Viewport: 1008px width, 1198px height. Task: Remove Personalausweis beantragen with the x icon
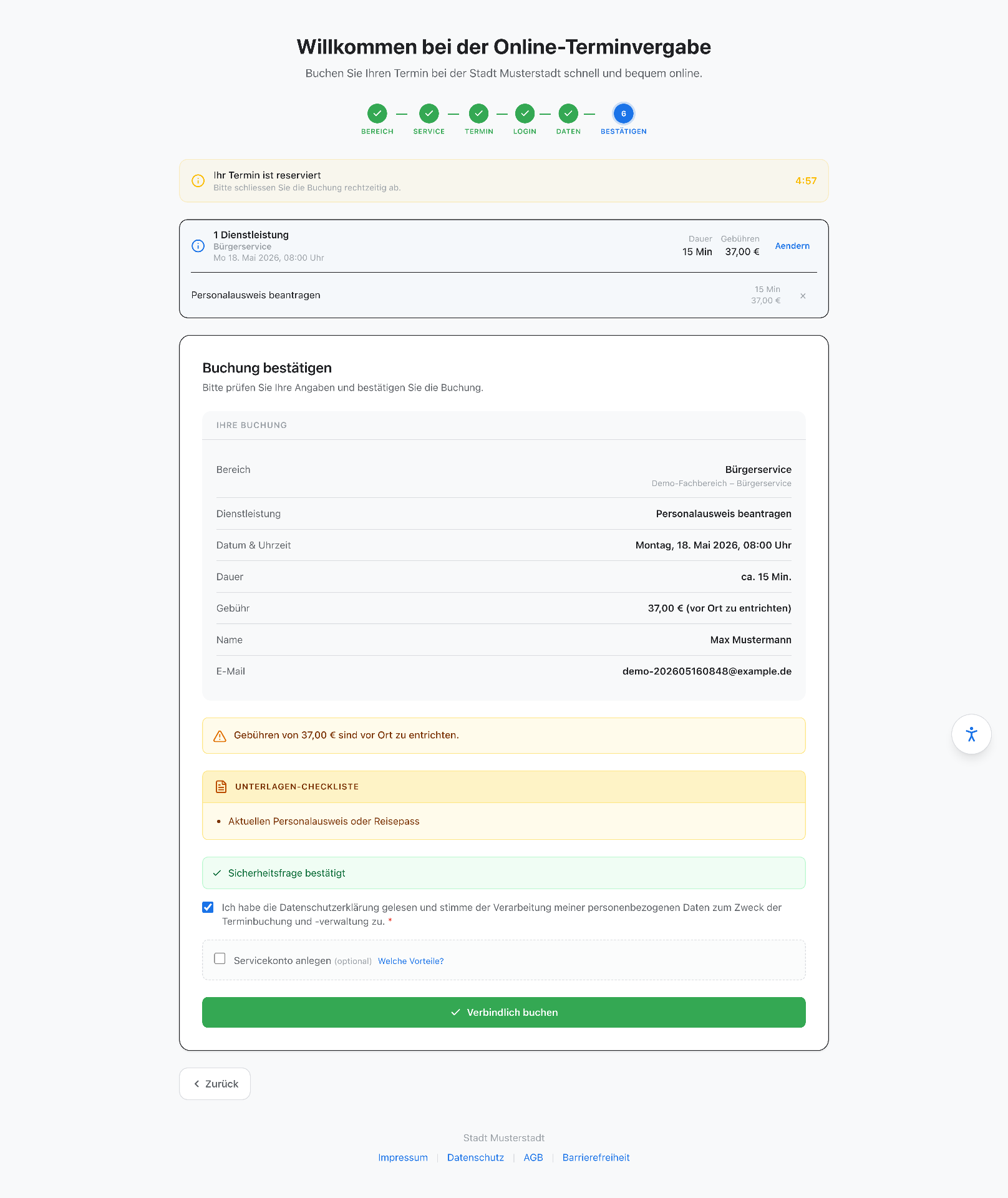pyautogui.click(x=803, y=296)
